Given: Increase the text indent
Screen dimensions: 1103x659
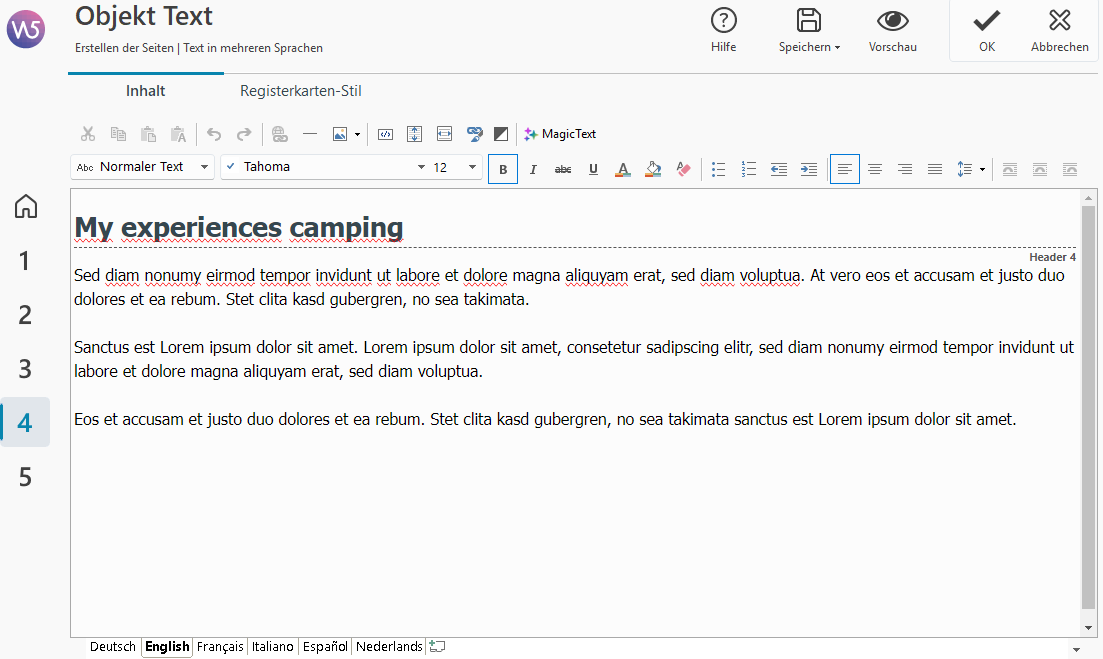Looking at the screenshot, I should (x=809, y=169).
